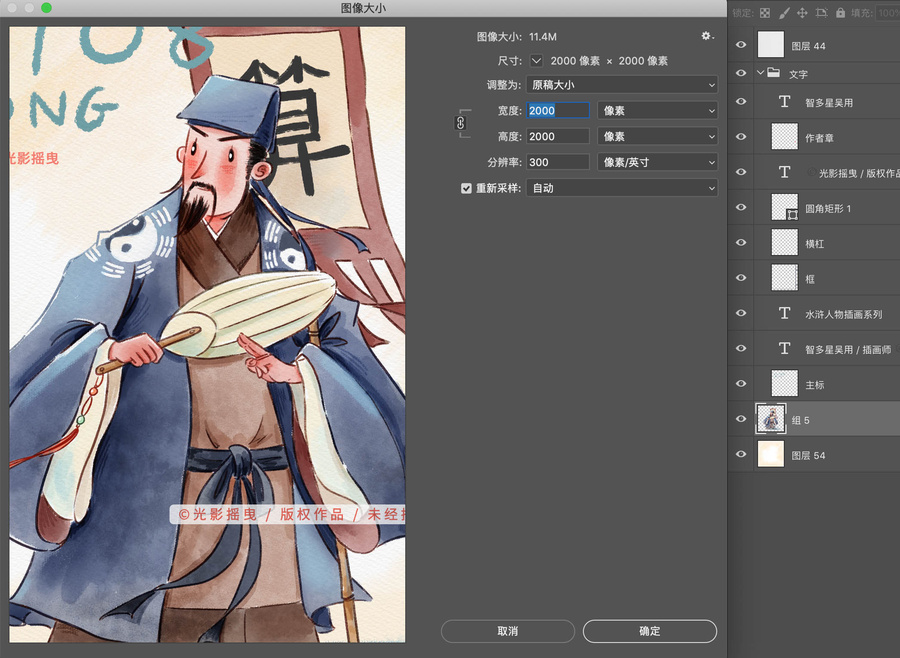Open the 高度 unit dropdown

(x=657, y=136)
